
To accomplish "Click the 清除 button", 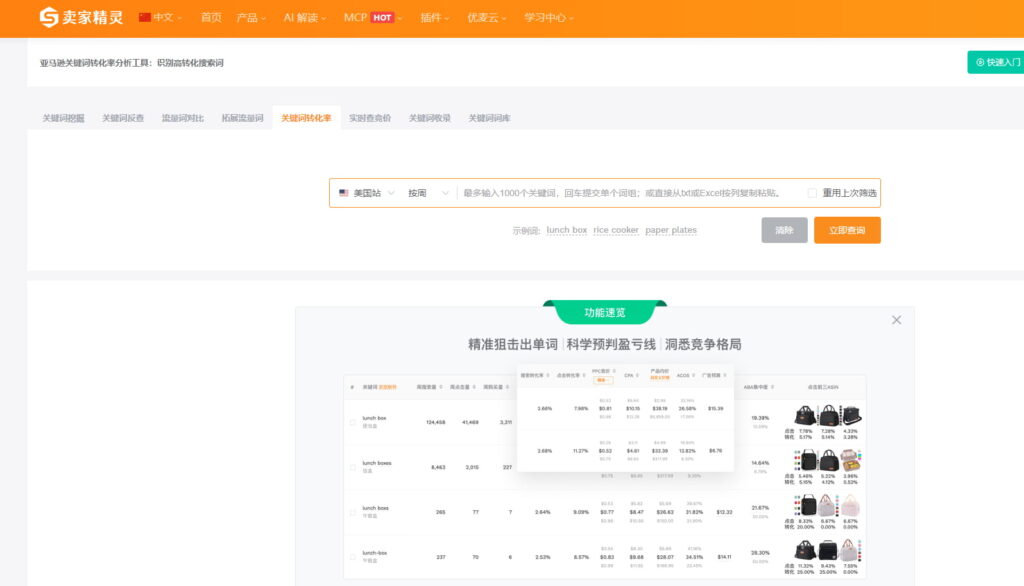I will 784,230.
